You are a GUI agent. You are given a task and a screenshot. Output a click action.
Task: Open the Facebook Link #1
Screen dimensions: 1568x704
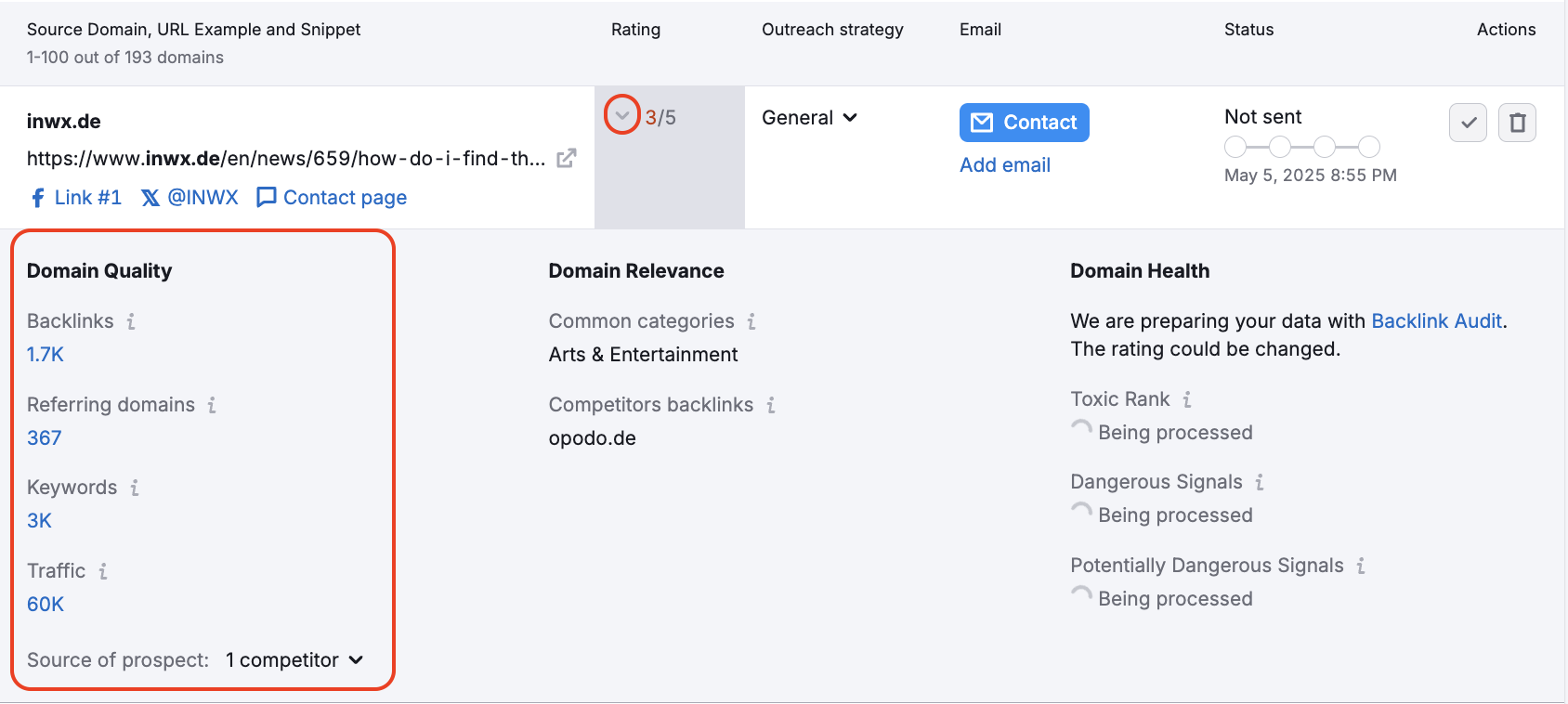[76, 198]
